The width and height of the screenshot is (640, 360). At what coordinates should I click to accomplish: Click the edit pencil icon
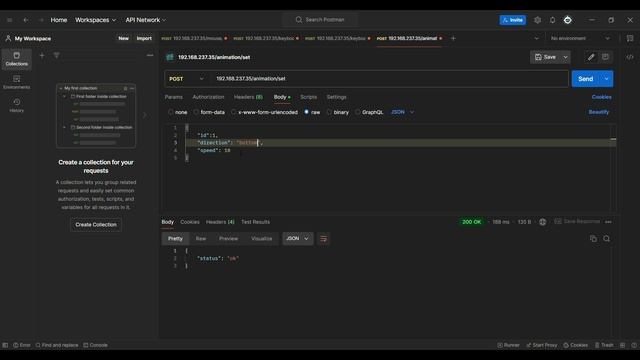591,57
